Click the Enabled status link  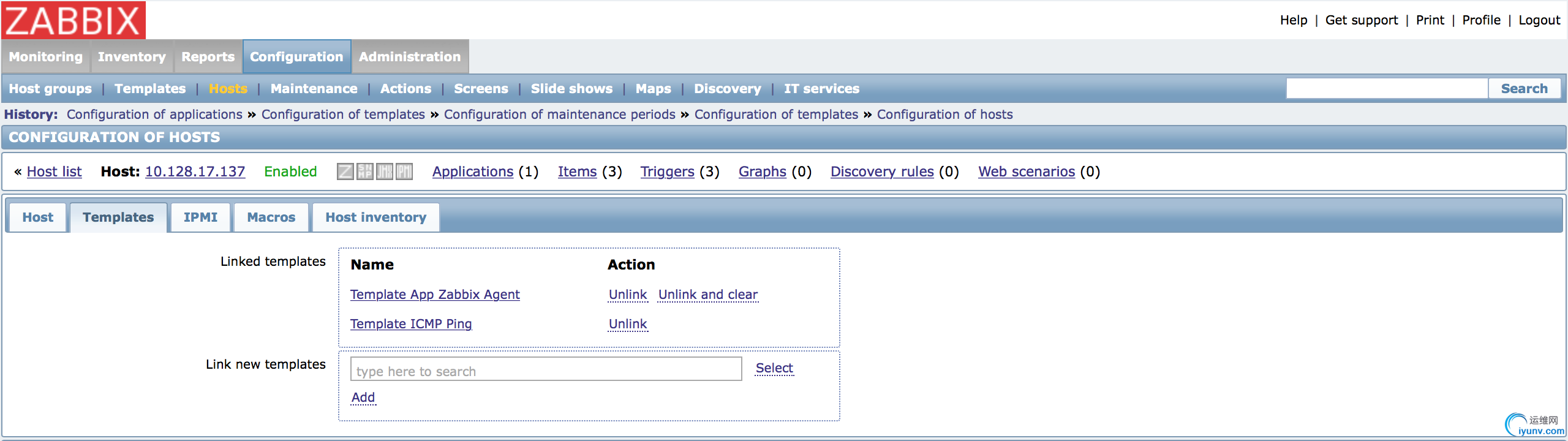(x=290, y=171)
